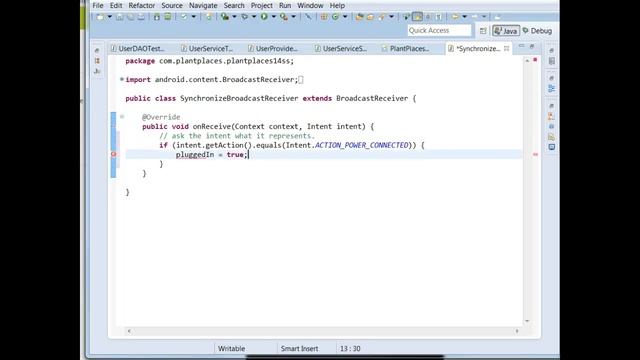Click the New Java Package icon
Image resolution: width=640 pixels, height=360 pixels.
[324, 17]
